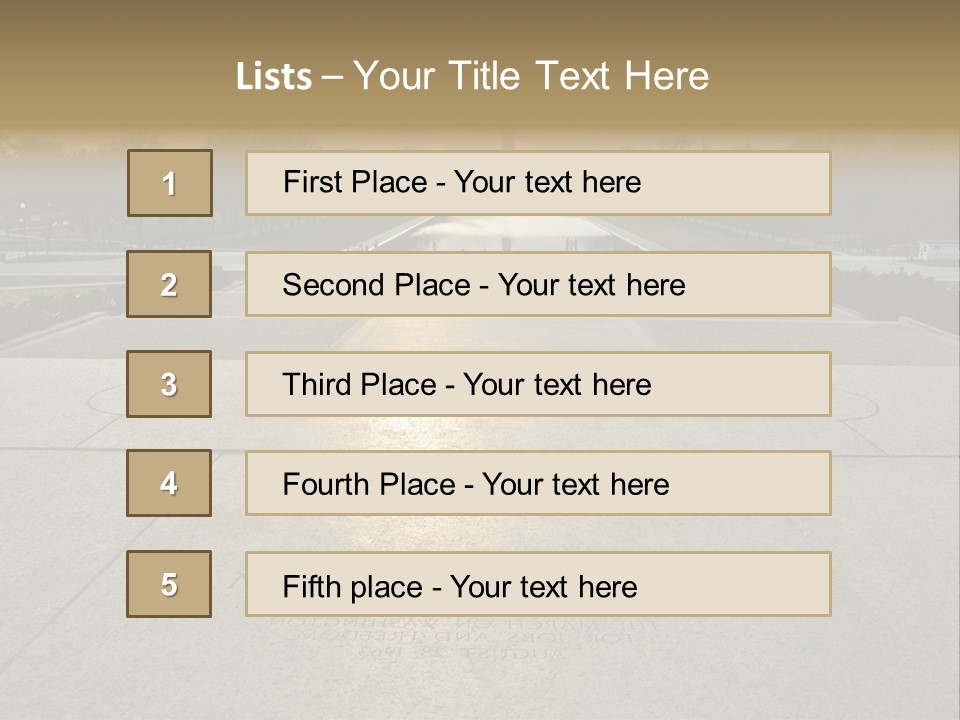The width and height of the screenshot is (960, 720).
Task: Select the First Place text bar
Action: (538, 183)
